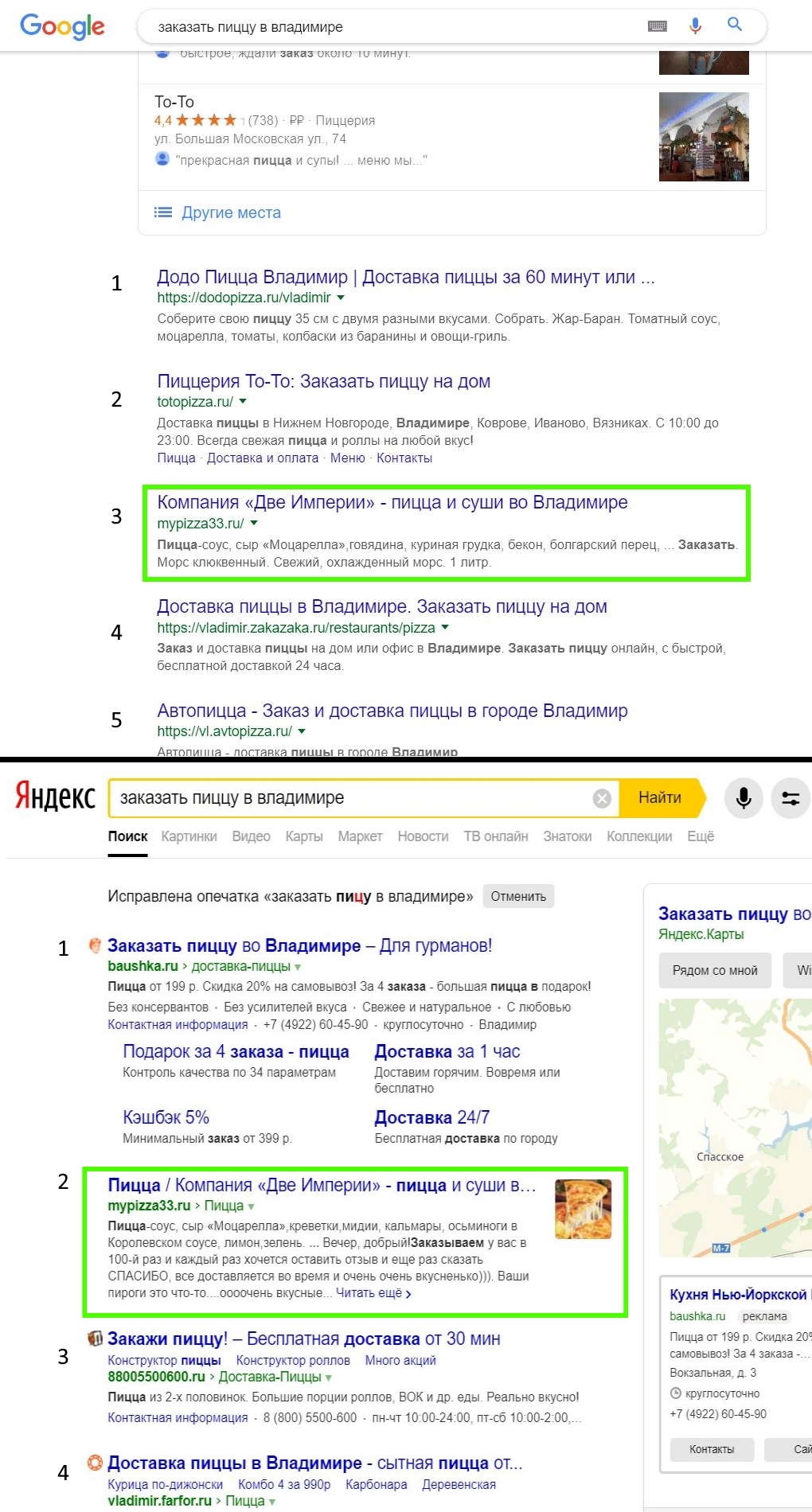Click clock icon near круглосуточно
The width and height of the screenshot is (812, 1512).
[676, 1393]
